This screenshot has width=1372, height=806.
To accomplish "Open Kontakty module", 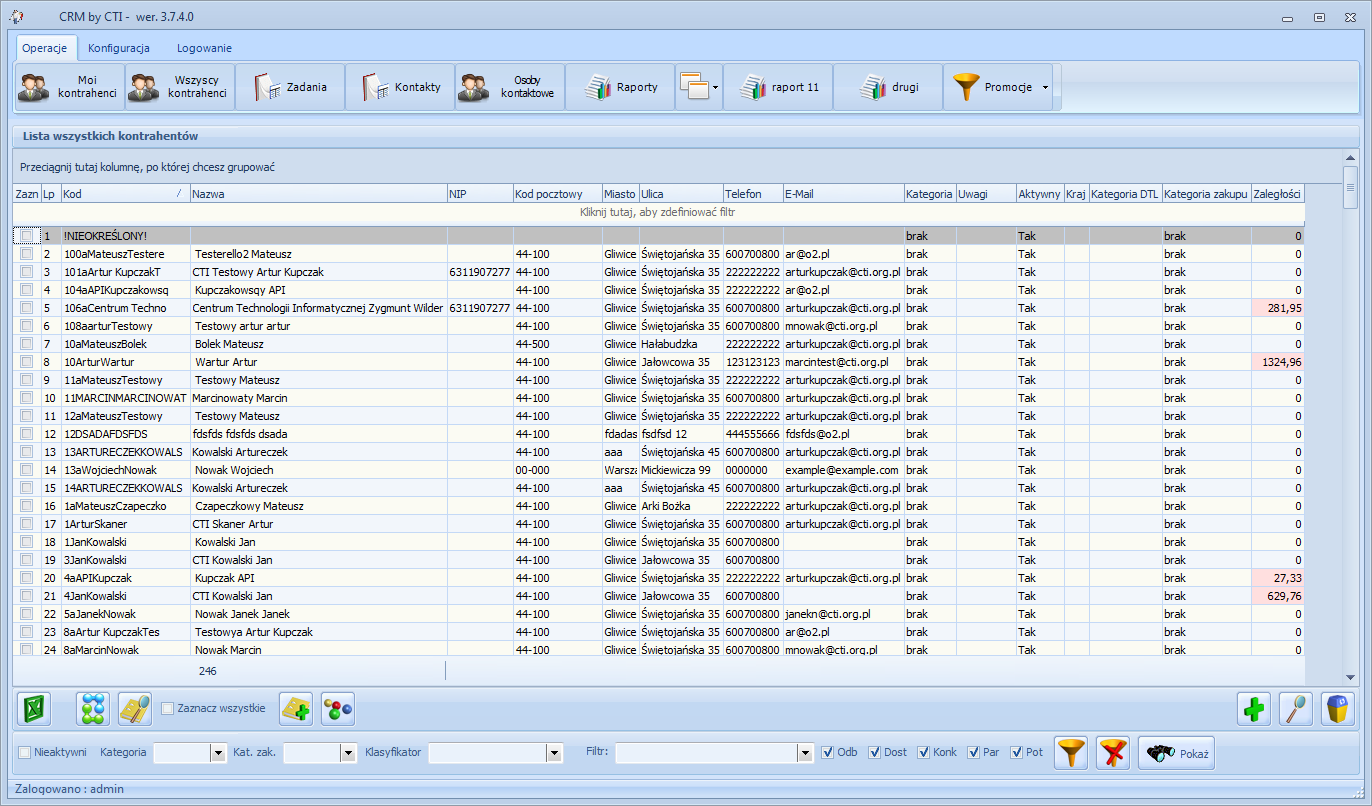I will click(x=400, y=87).
